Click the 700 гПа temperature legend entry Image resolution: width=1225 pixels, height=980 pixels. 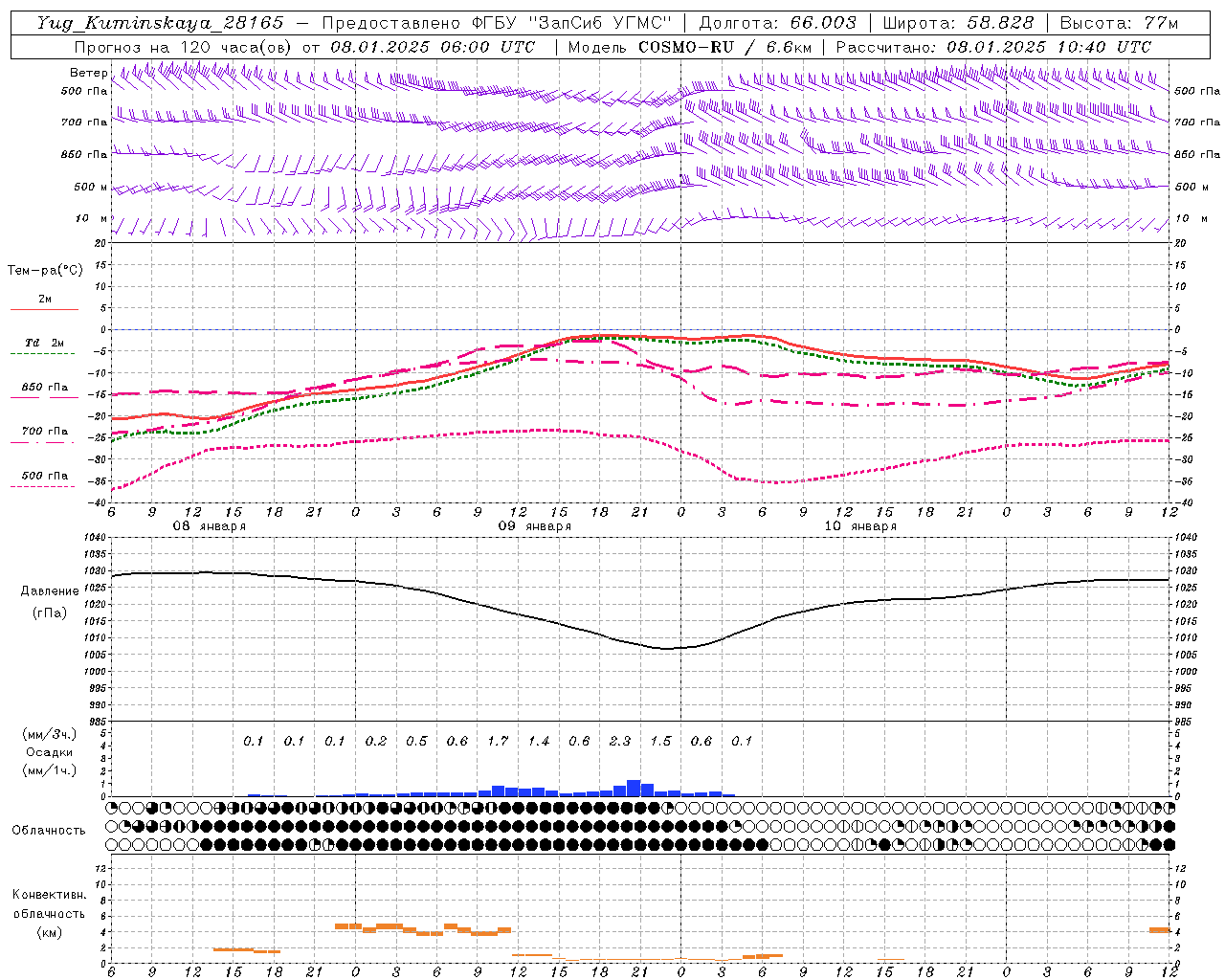[45, 431]
